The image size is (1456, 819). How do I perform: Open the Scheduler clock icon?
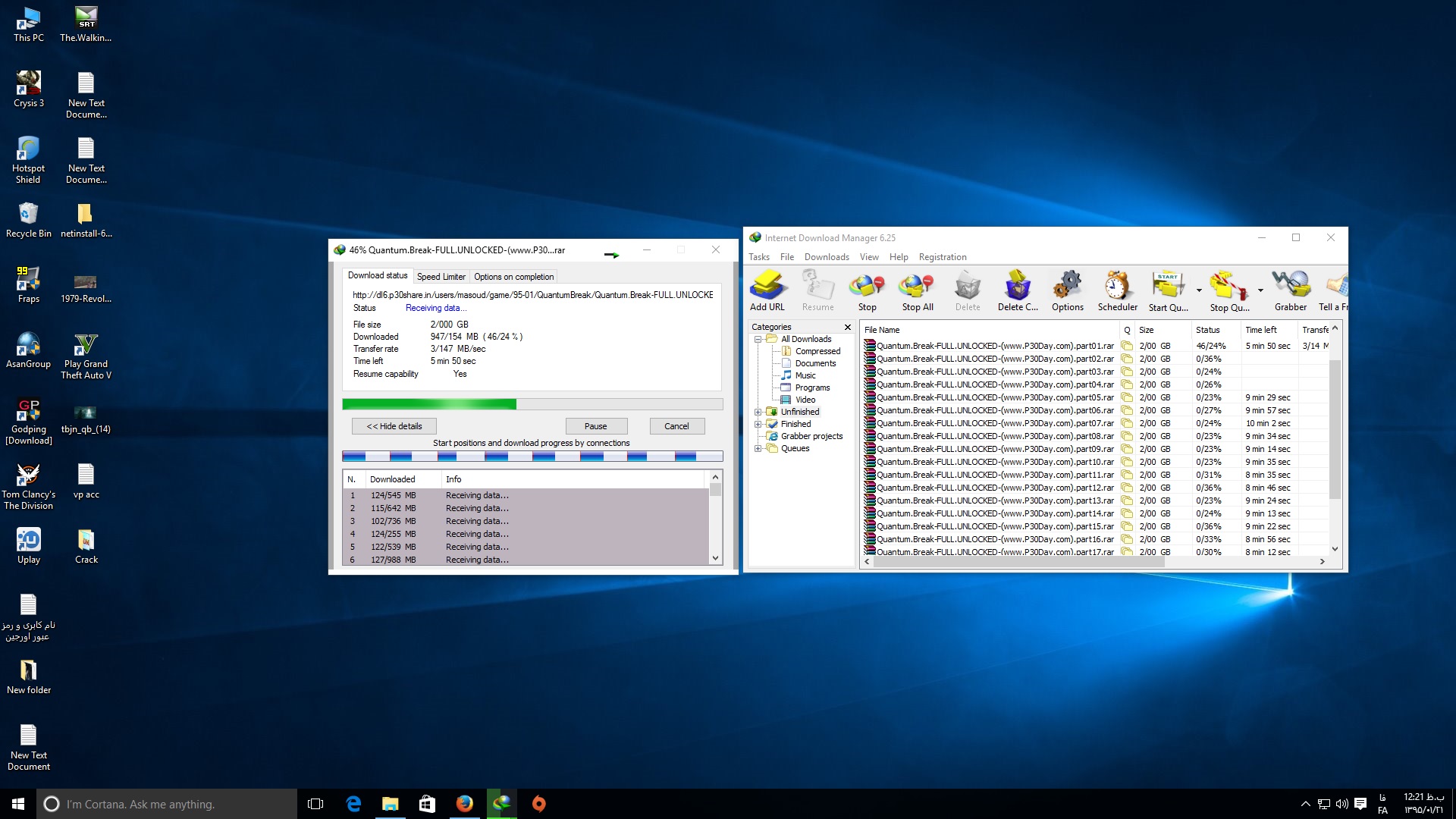pos(1117,291)
